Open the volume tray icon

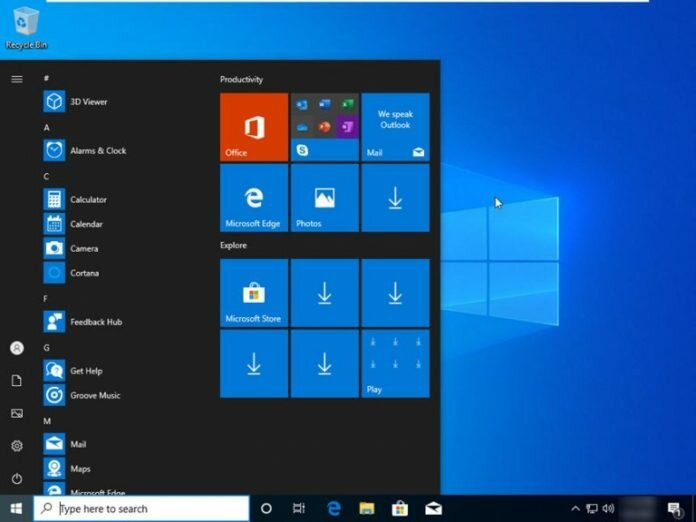coord(608,509)
